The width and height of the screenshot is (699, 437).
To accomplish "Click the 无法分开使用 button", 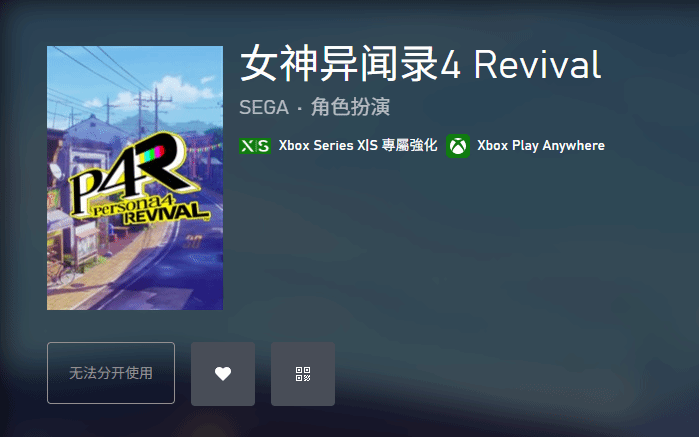I will tap(111, 373).
